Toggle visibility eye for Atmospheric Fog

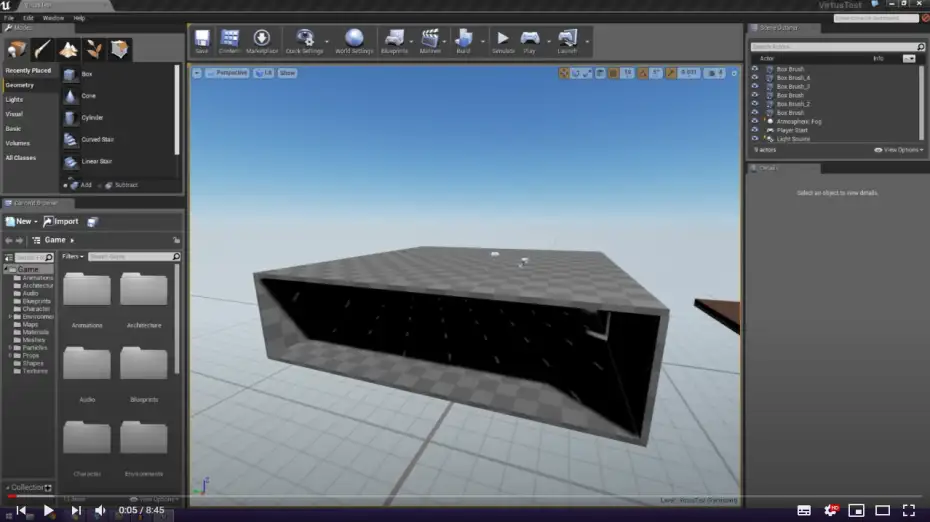tap(754, 122)
